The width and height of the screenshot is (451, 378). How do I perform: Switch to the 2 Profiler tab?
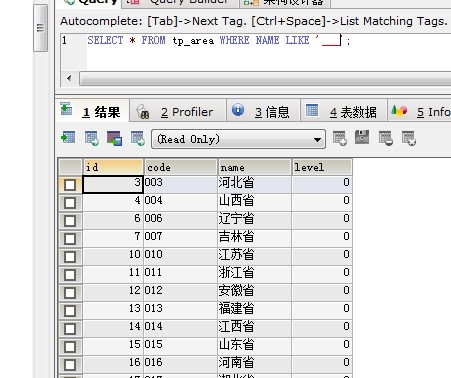[x=178, y=111]
